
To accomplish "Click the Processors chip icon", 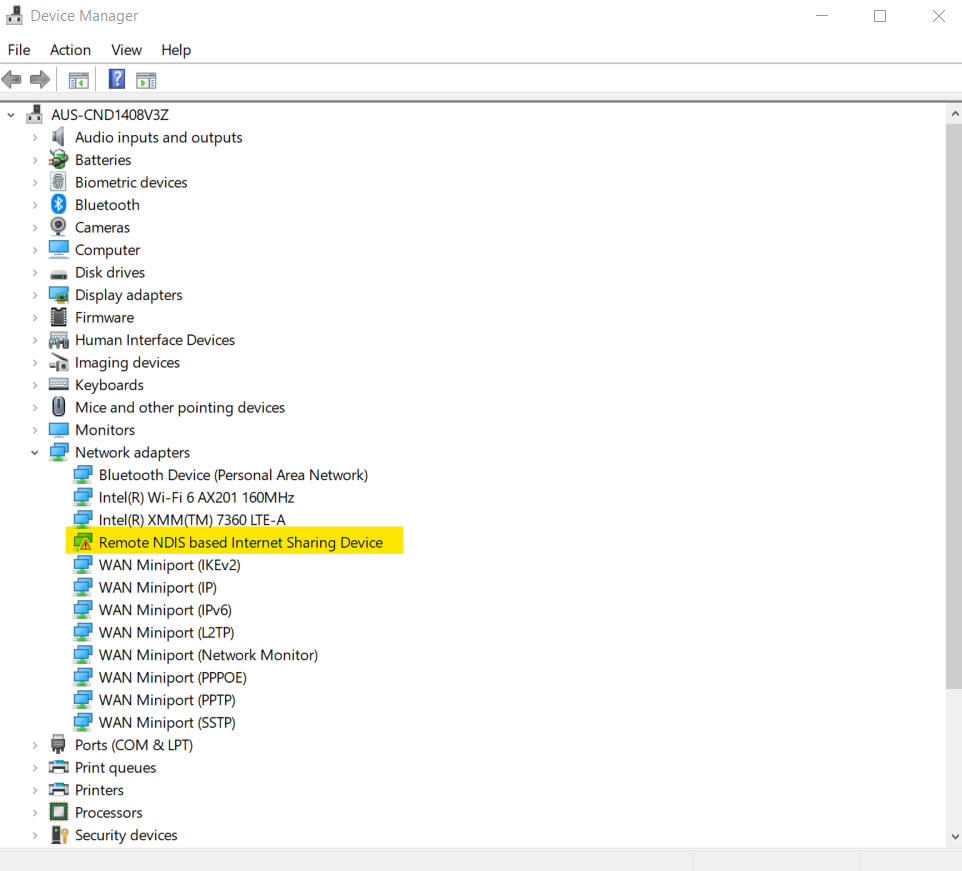I will [x=59, y=812].
